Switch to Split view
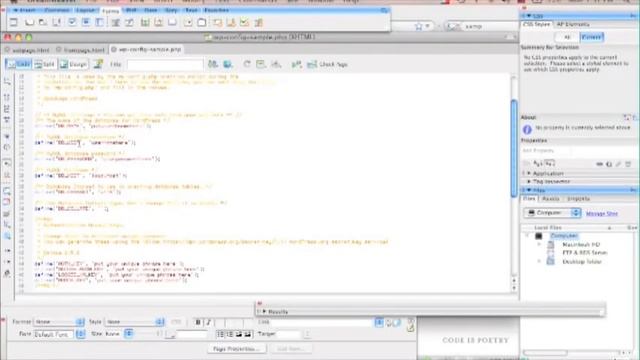Viewport: 640px width, 360px height. tap(44, 64)
